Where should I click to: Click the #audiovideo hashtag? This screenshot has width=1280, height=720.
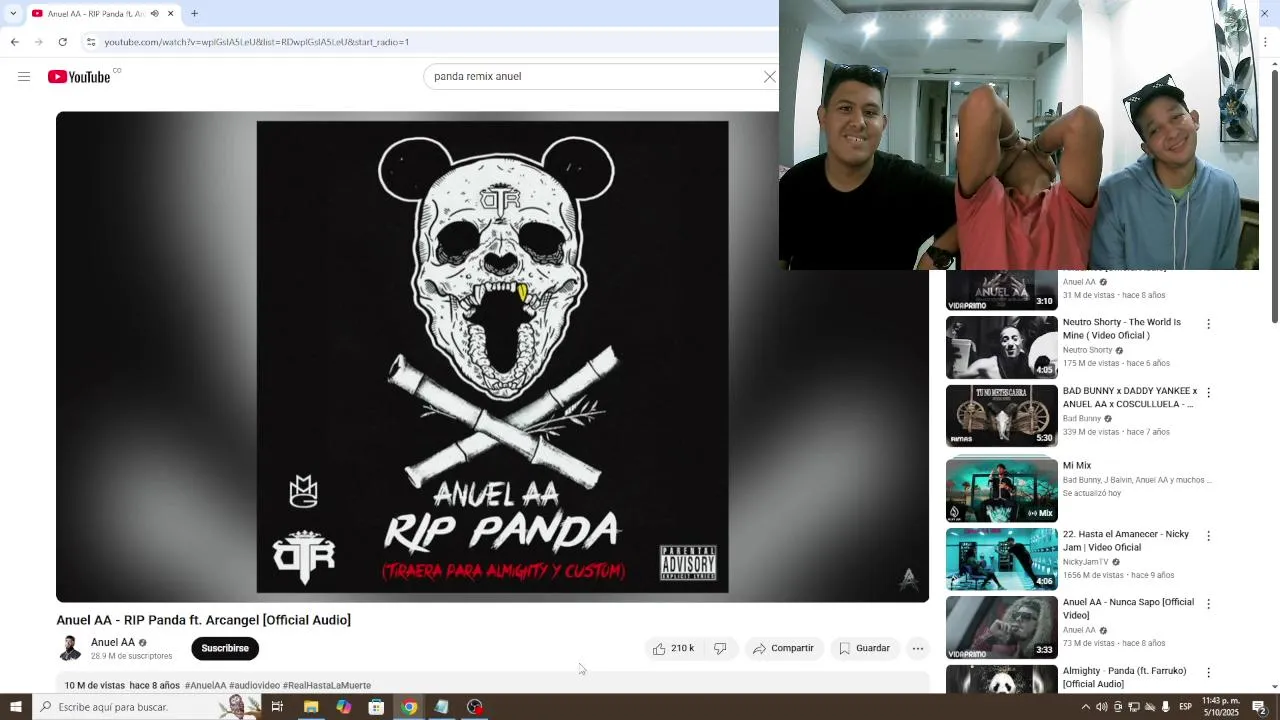click(x=254, y=686)
